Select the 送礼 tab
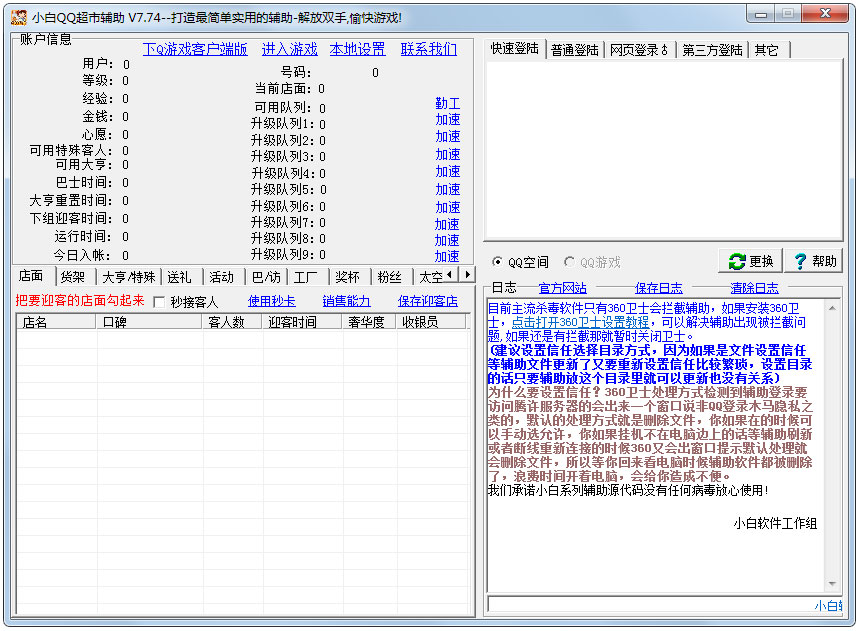The height and width of the screenshot is (631, 859). coord(180,277)
